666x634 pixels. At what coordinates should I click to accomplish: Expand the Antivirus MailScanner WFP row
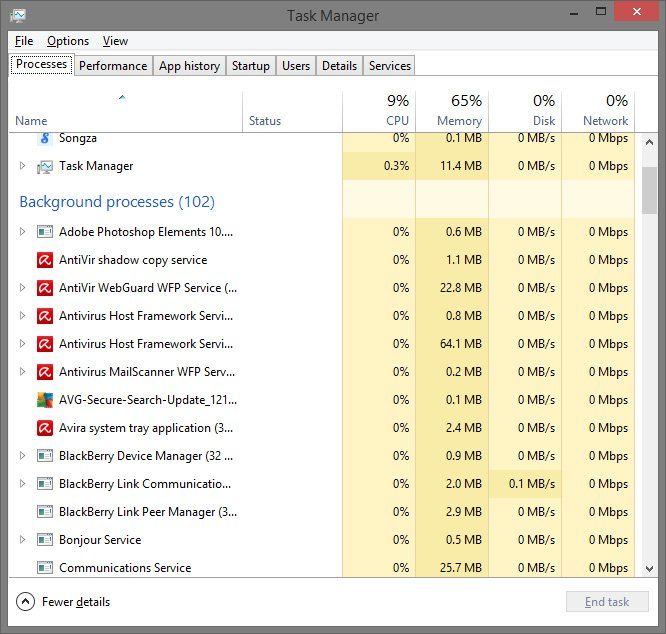coord(23,372)
